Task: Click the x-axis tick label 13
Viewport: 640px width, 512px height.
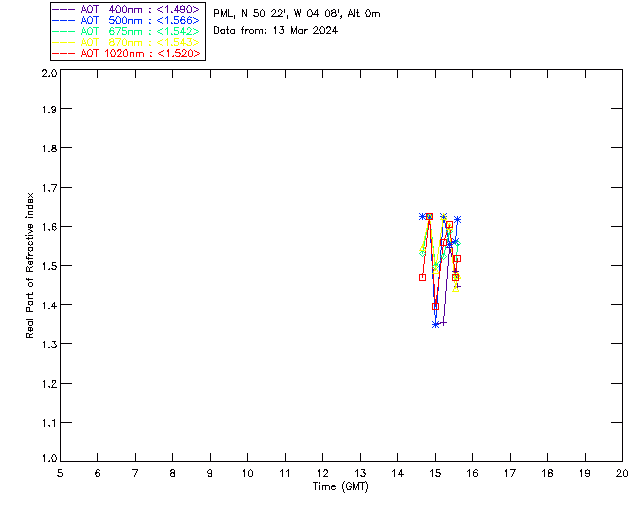Action: pos(360,473)
